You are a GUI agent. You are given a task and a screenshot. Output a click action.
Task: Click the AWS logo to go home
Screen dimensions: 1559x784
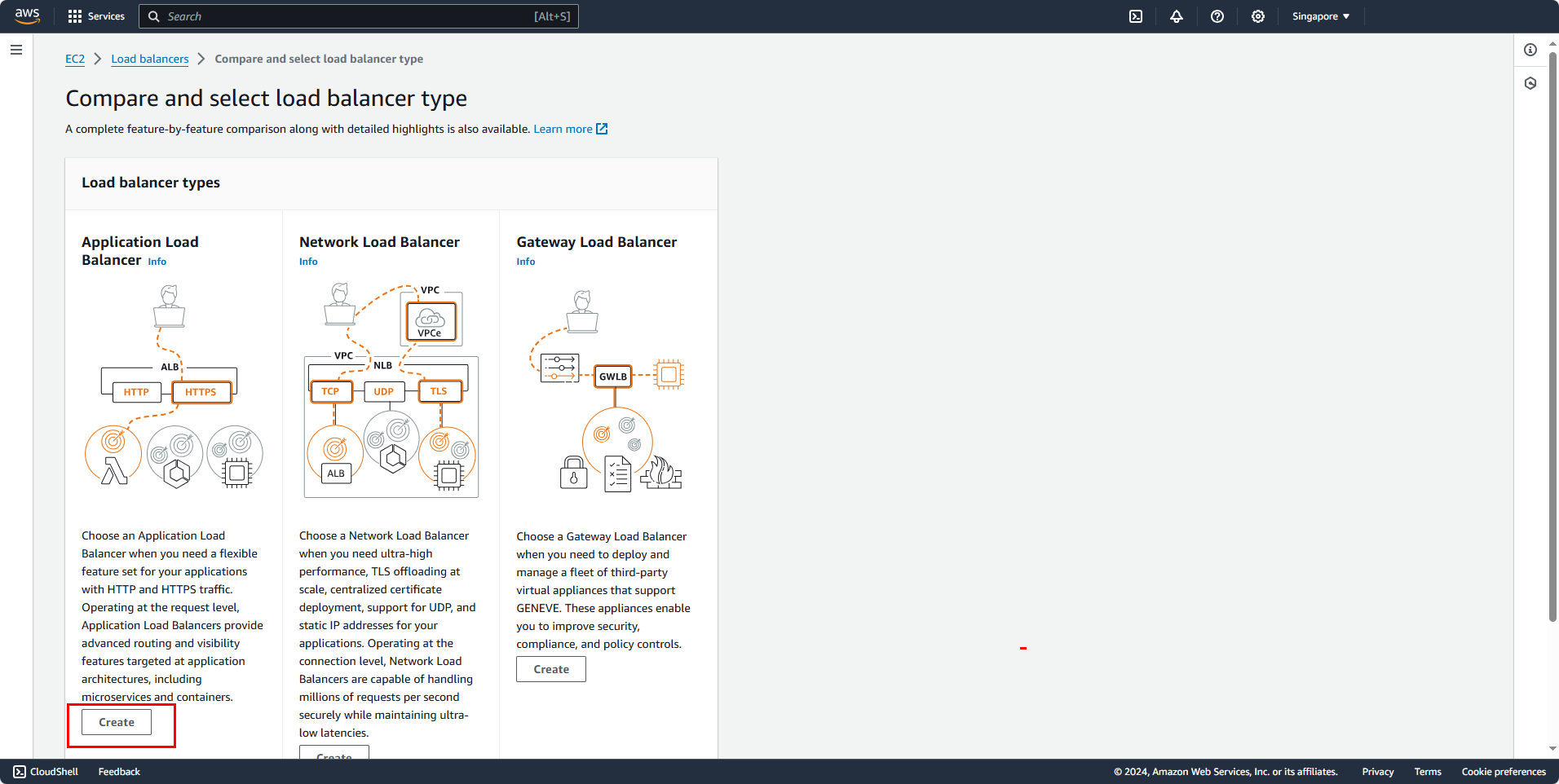(27, 16)
